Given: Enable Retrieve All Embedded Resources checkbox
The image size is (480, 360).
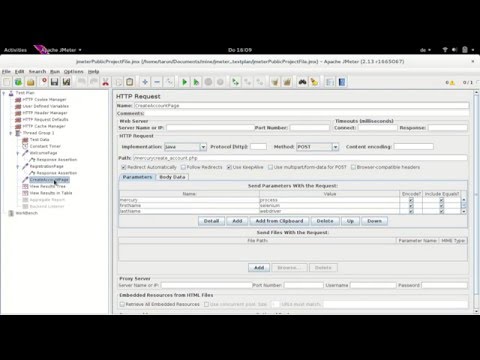Looking at the screenshot, I should [x=122, y=304].
